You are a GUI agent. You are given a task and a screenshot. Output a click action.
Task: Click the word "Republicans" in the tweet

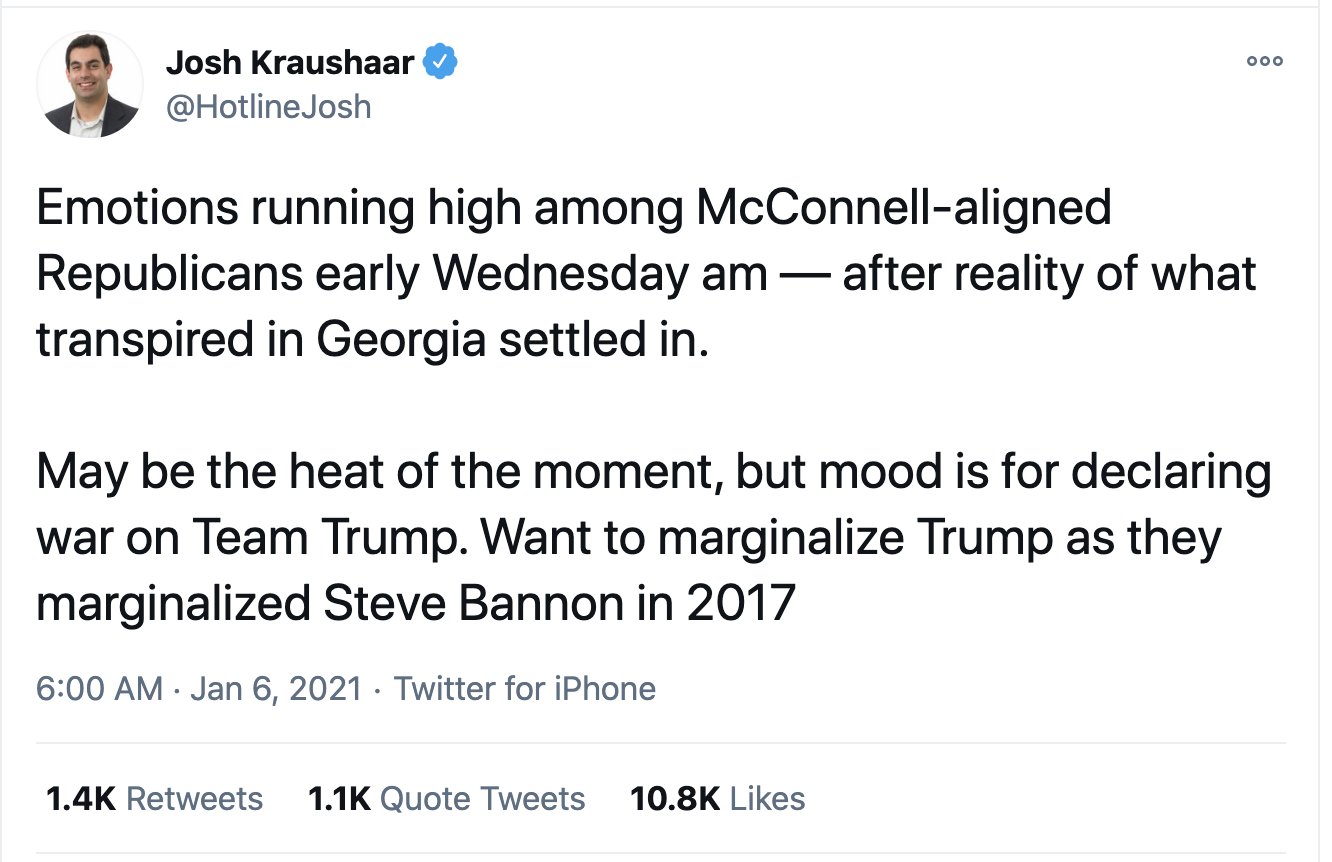(x=172, y=274)
